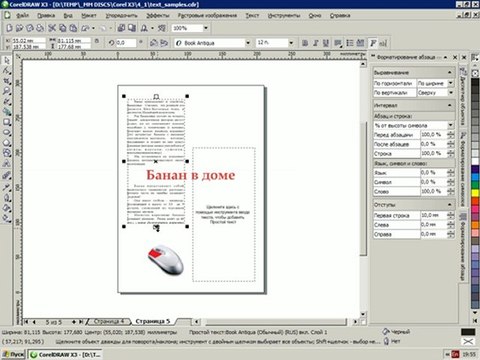
Task: Collapse the Отступы section
Action: [449, 204]
